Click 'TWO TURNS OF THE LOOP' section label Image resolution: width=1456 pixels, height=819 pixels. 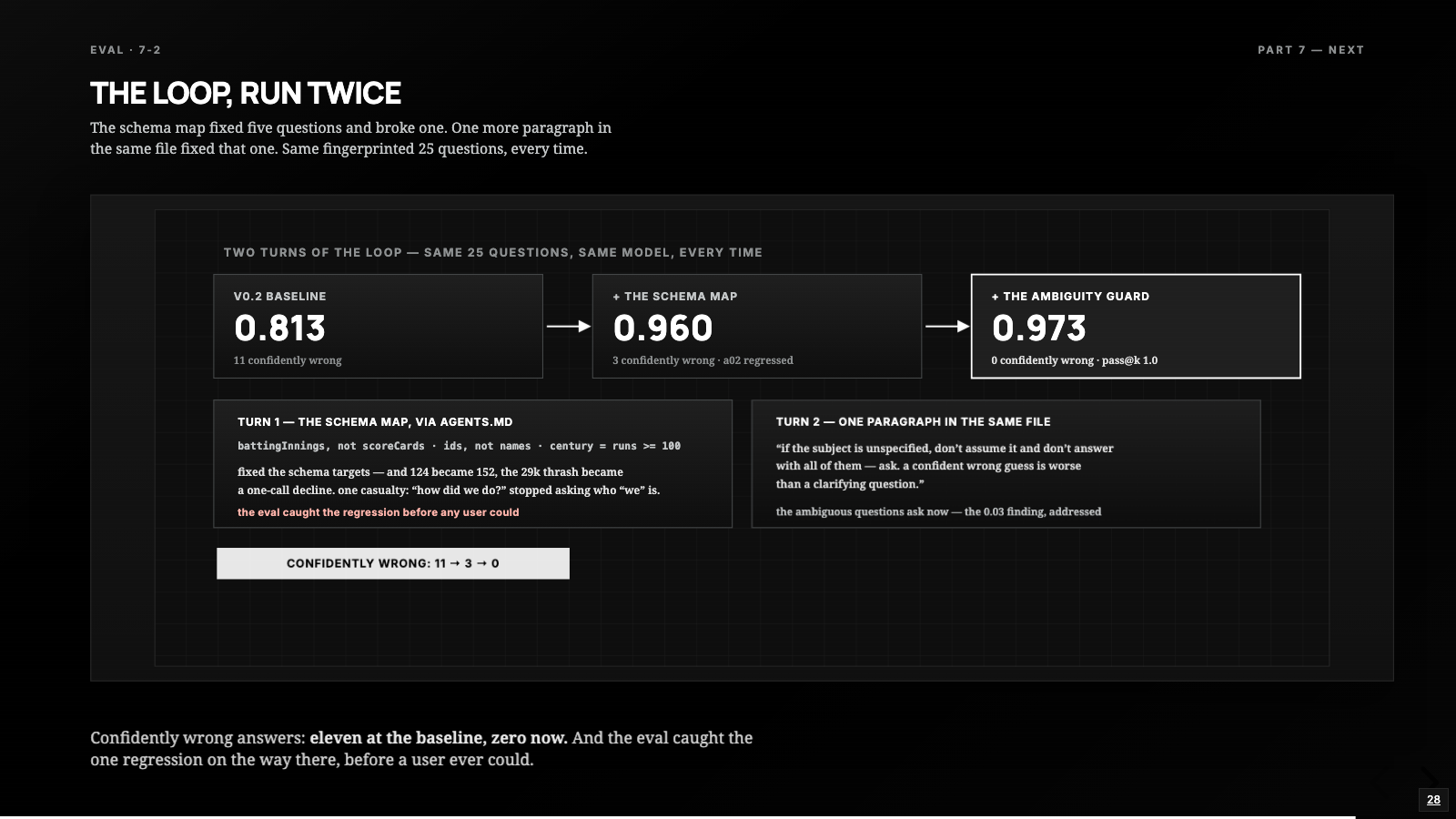(493, 252)
